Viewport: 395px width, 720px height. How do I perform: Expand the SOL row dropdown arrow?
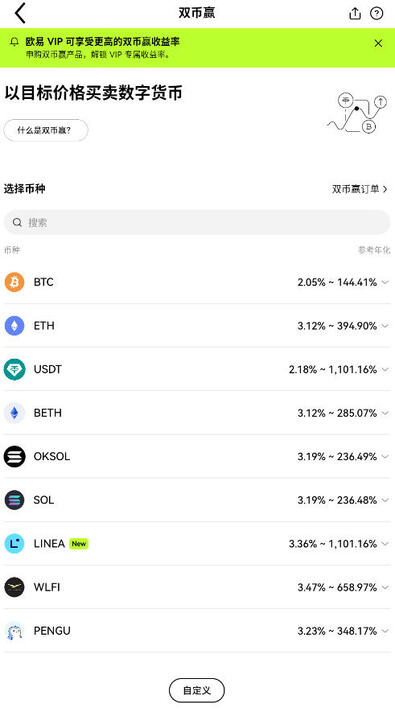385,501
